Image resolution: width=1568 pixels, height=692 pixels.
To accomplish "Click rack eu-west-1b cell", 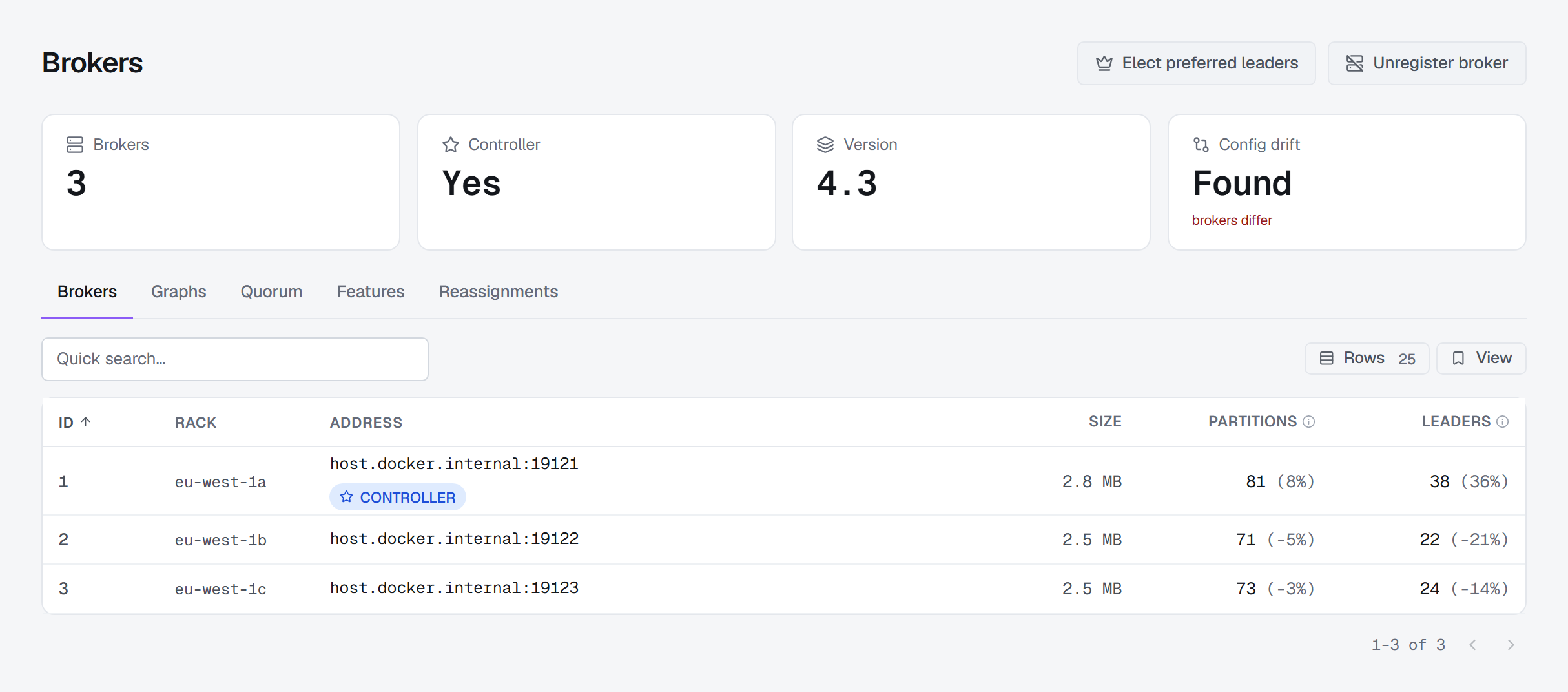I will [x=220, y=540].
